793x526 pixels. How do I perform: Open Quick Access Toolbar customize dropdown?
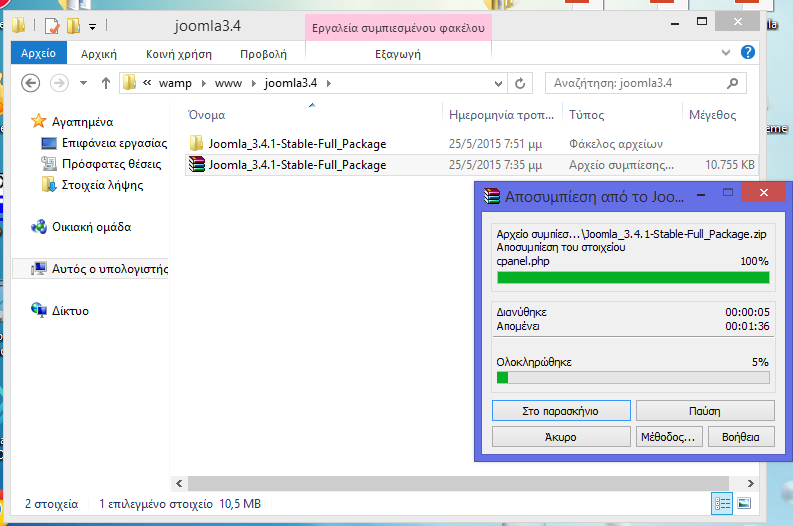(92, 26)
